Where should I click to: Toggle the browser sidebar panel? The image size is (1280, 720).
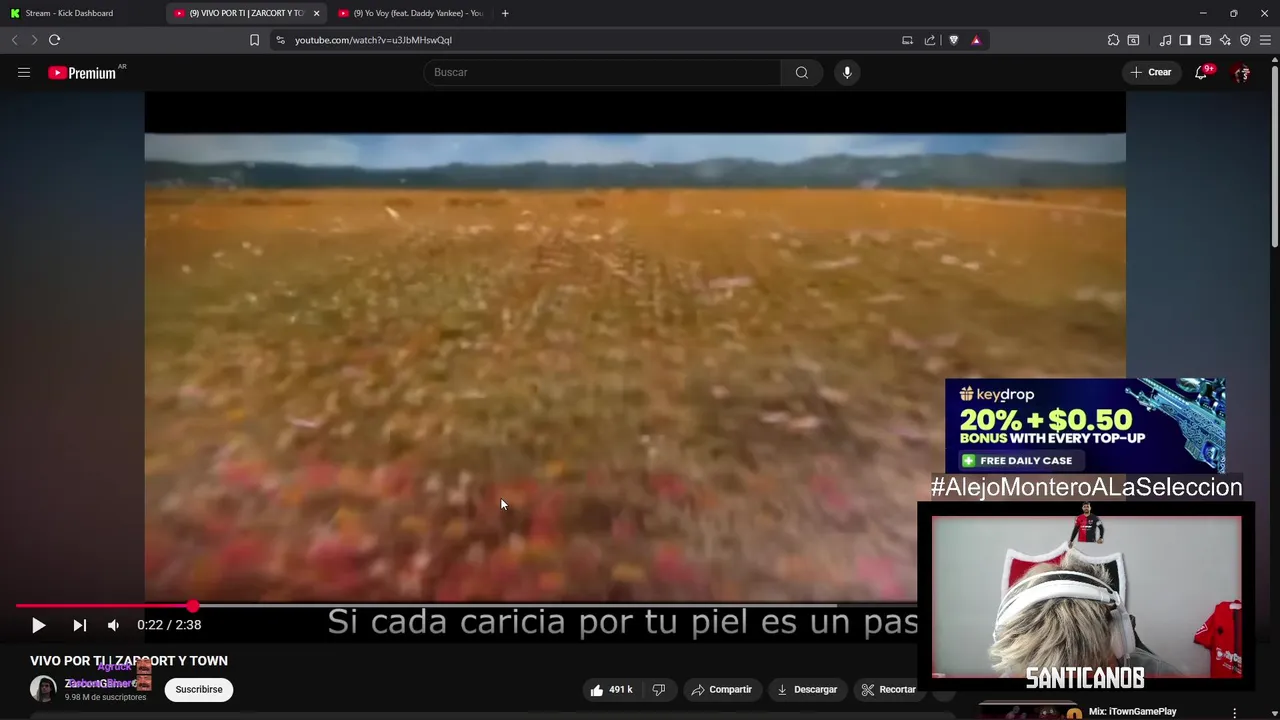pos(1185,40)
